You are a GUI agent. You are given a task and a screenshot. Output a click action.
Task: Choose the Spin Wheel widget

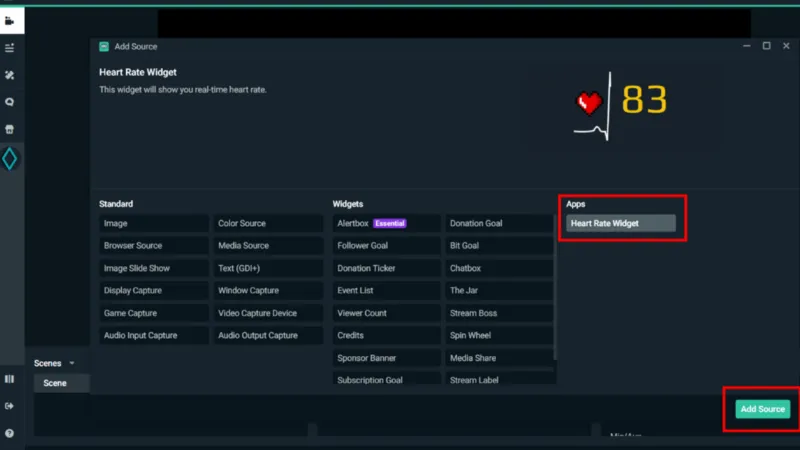tap(499, 336)
